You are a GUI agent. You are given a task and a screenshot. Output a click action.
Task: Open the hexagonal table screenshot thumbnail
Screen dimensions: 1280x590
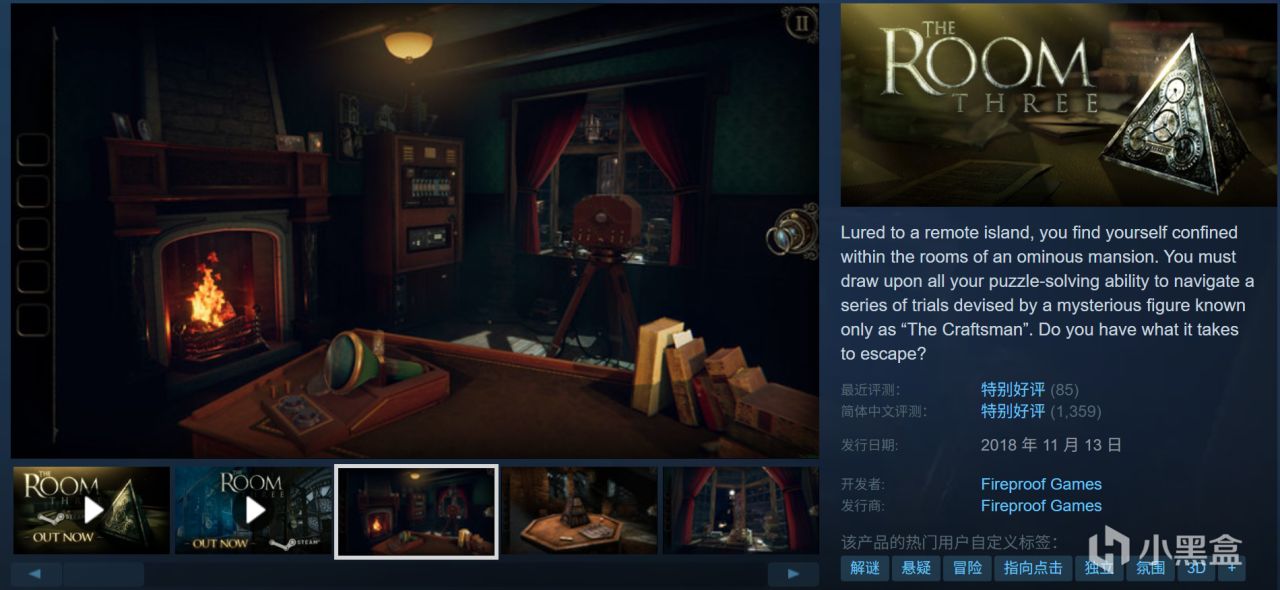pos(579,510)
